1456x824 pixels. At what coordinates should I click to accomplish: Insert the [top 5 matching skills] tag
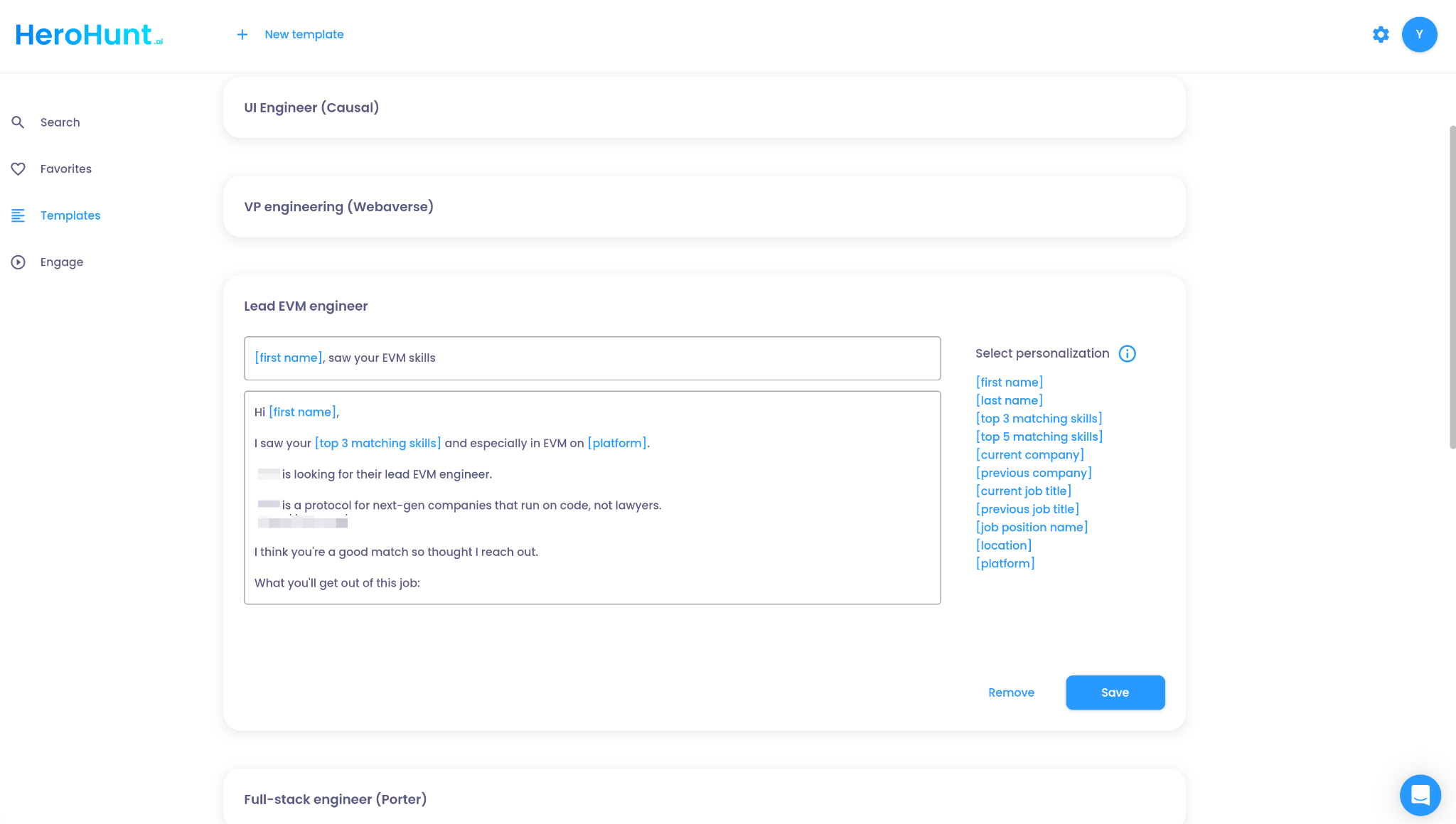click(1039, 437)
